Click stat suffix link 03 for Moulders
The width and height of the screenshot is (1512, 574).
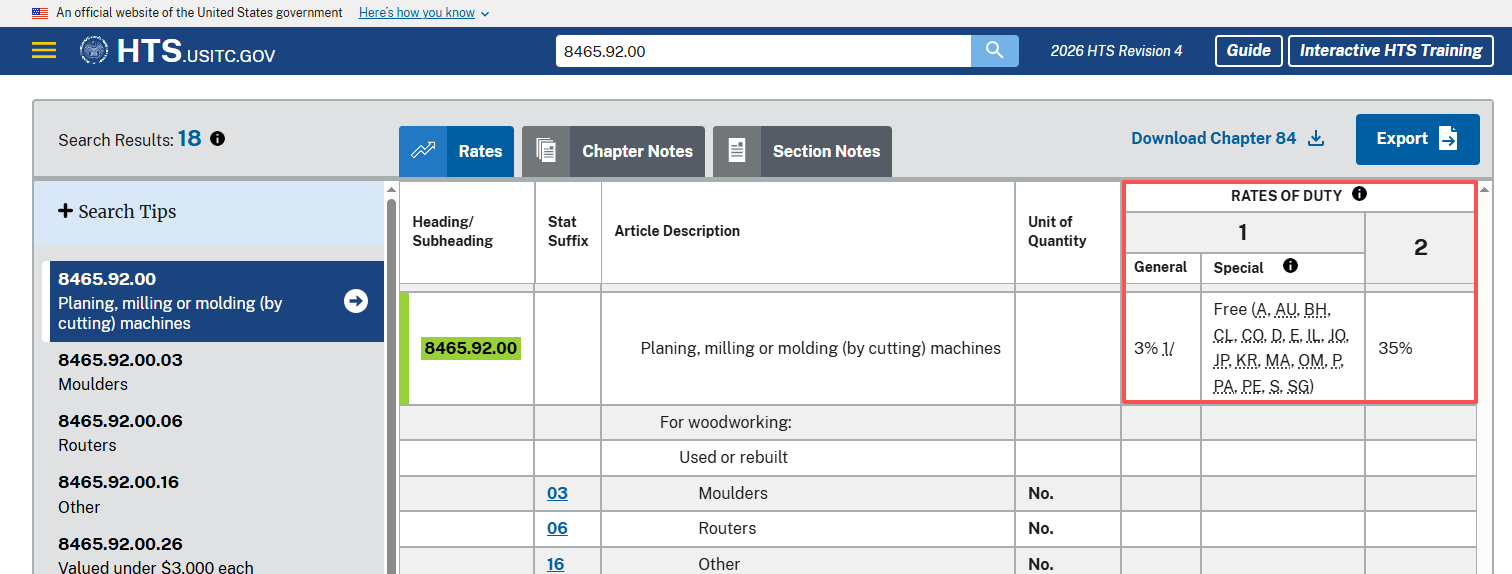(557, 493)
